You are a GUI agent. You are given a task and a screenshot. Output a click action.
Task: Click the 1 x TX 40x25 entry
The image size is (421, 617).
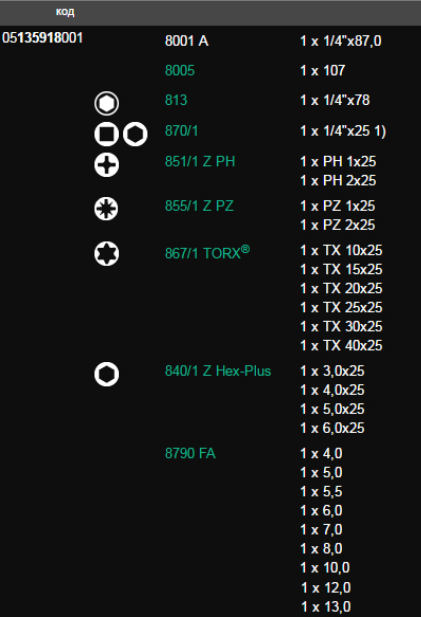pos(341,345)
